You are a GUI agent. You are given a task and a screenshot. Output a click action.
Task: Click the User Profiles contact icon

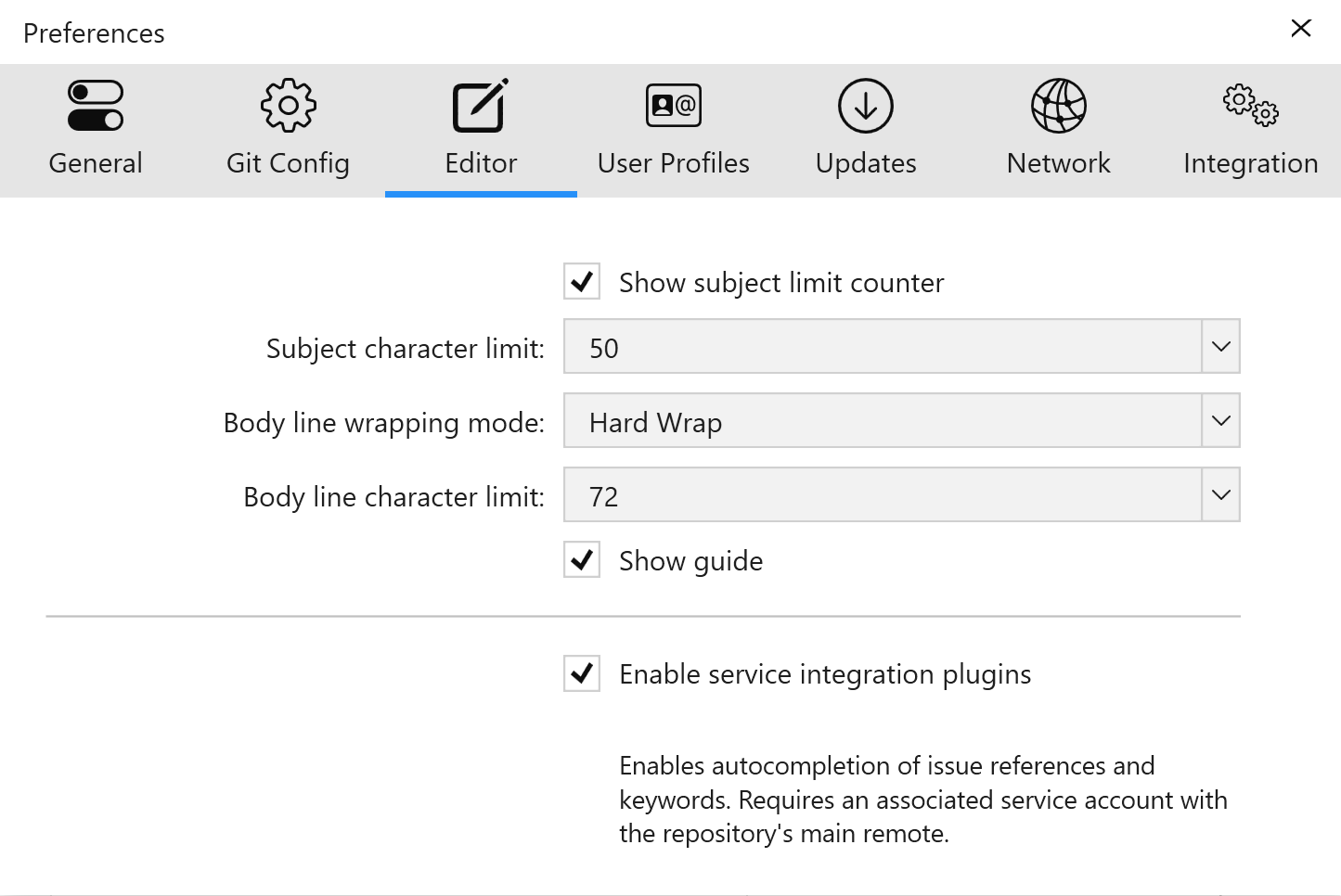(x=673, y=104)
